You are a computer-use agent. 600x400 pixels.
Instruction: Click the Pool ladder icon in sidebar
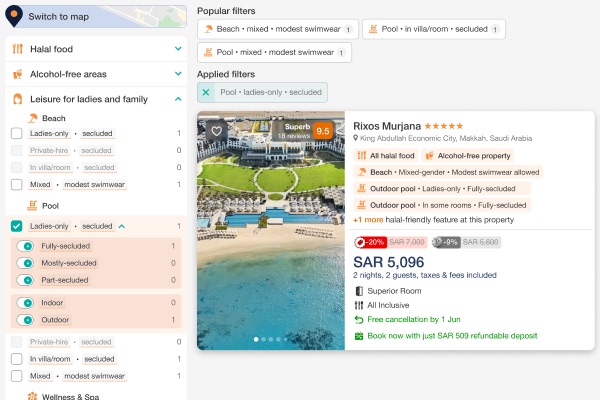click(33, 206)
